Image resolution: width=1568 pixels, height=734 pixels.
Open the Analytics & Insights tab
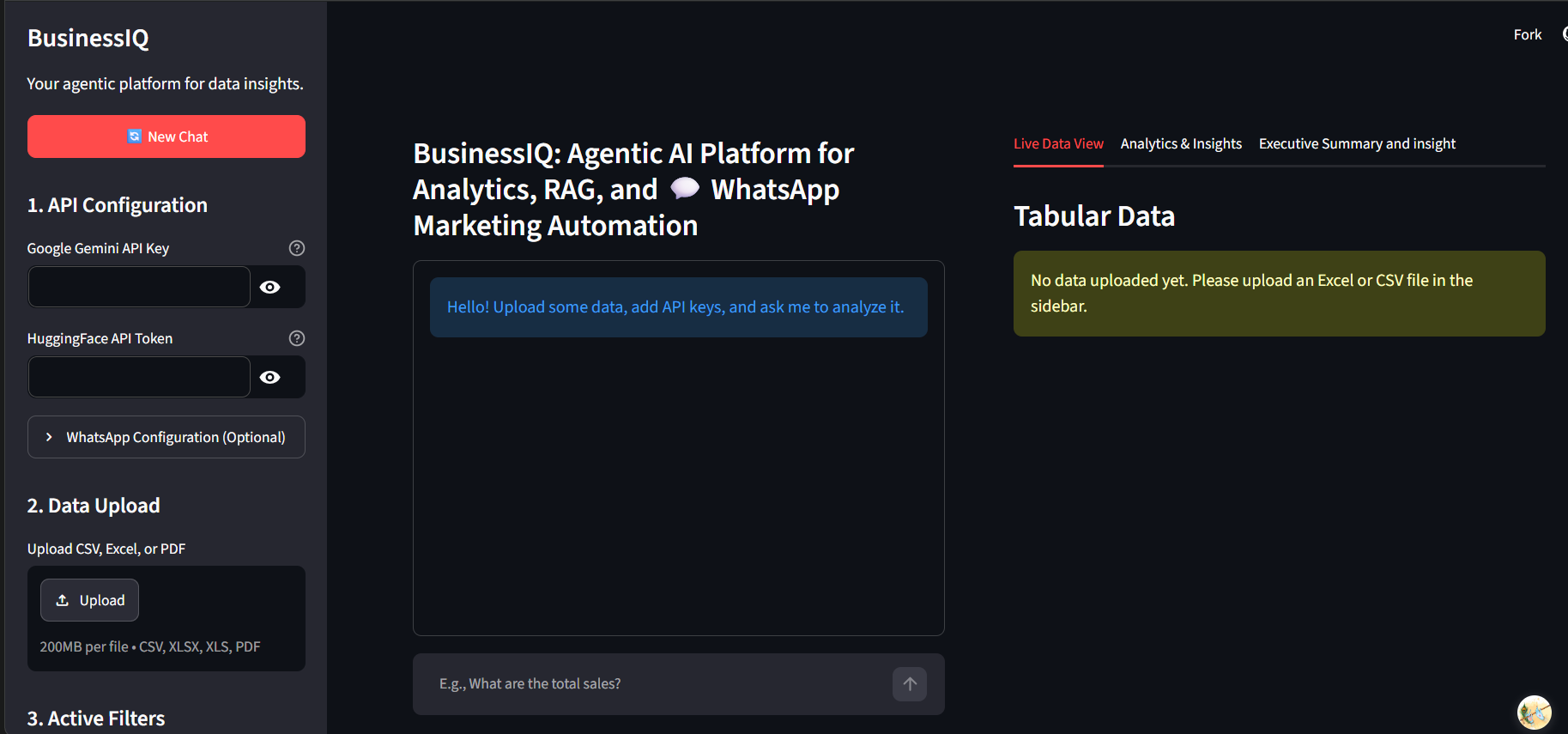1181,144
